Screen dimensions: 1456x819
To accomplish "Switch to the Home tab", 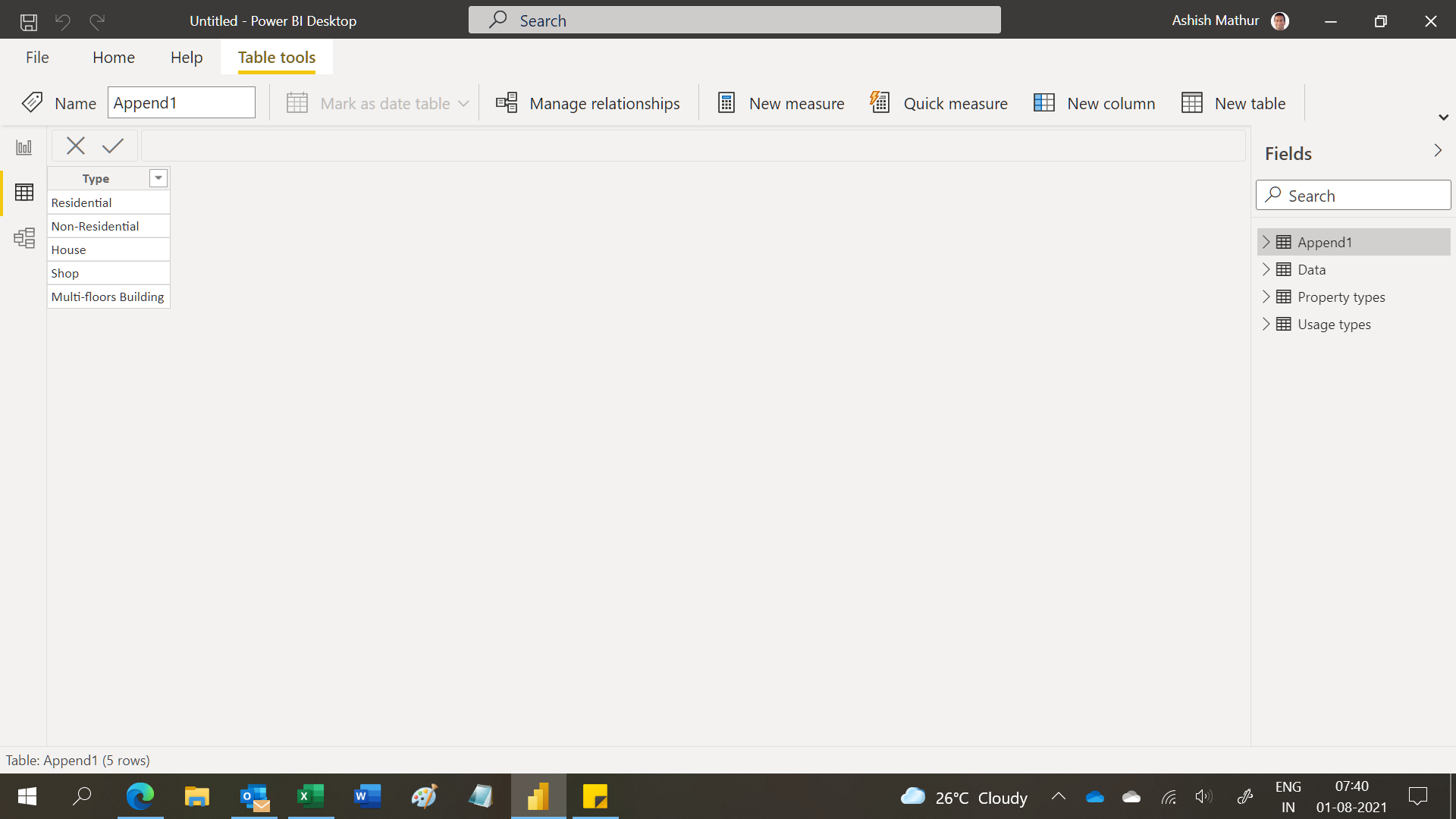I will [114, 58].
